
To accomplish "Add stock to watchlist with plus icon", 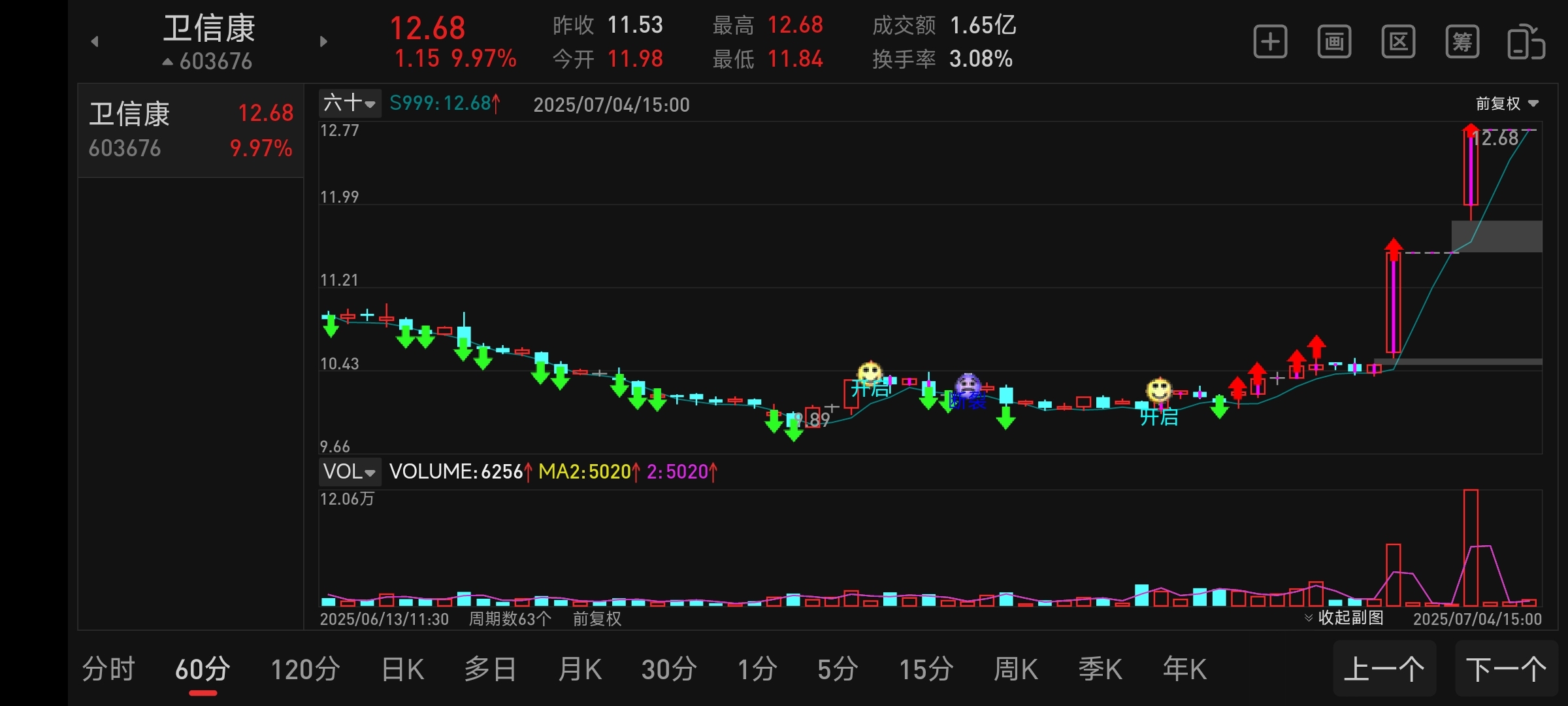I will 1270,42.
